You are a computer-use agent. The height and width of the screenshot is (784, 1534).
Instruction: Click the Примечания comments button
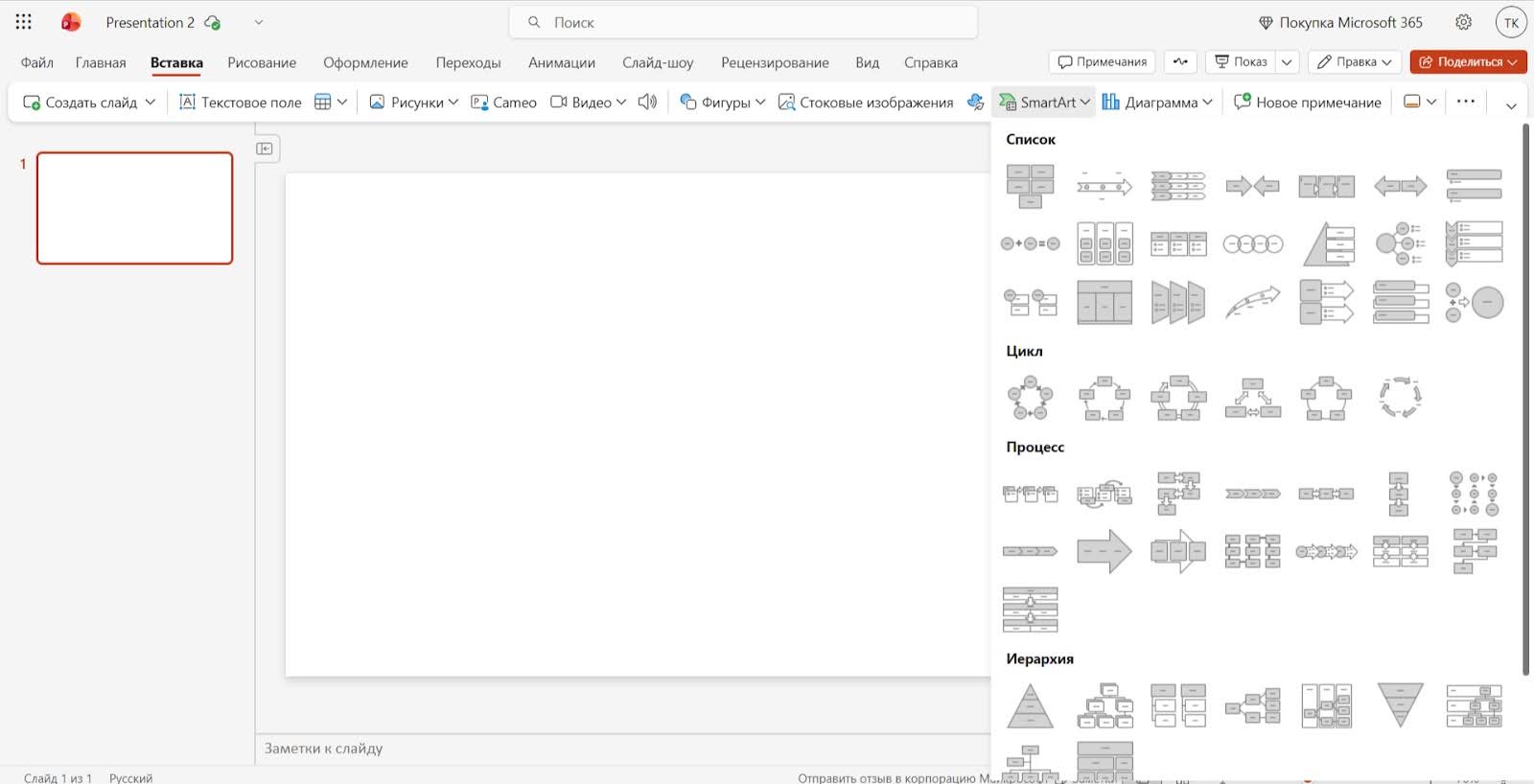(1102, 61)
